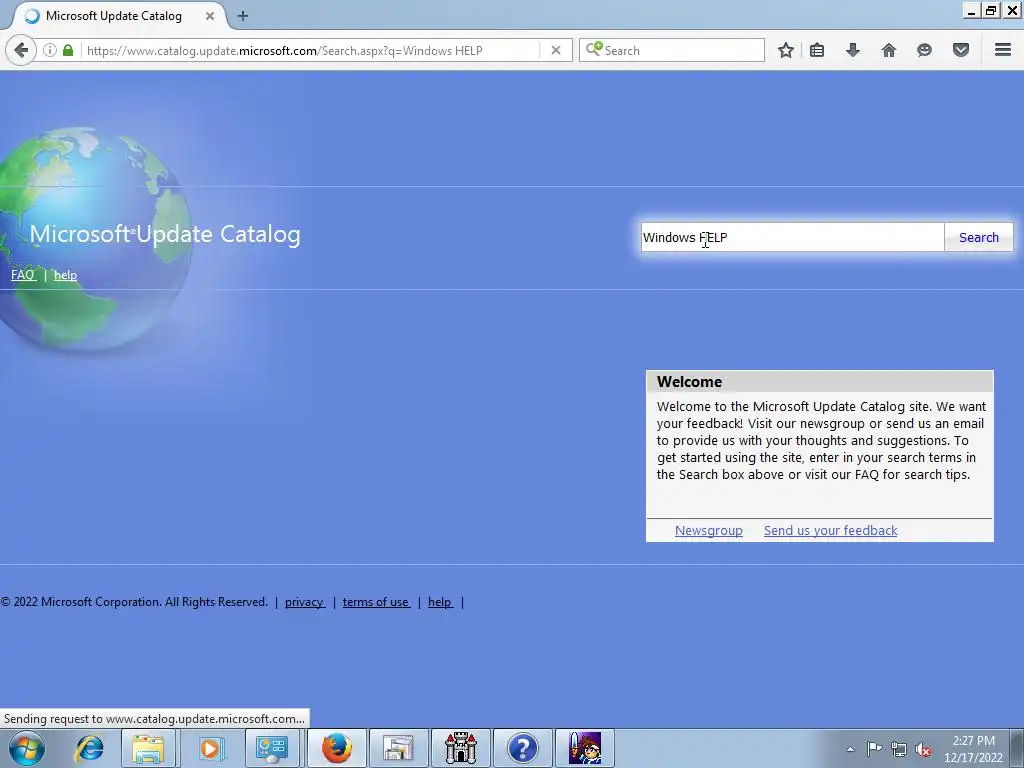Open the footer help link
1024x768 pixels.
(x=440, y=602)
